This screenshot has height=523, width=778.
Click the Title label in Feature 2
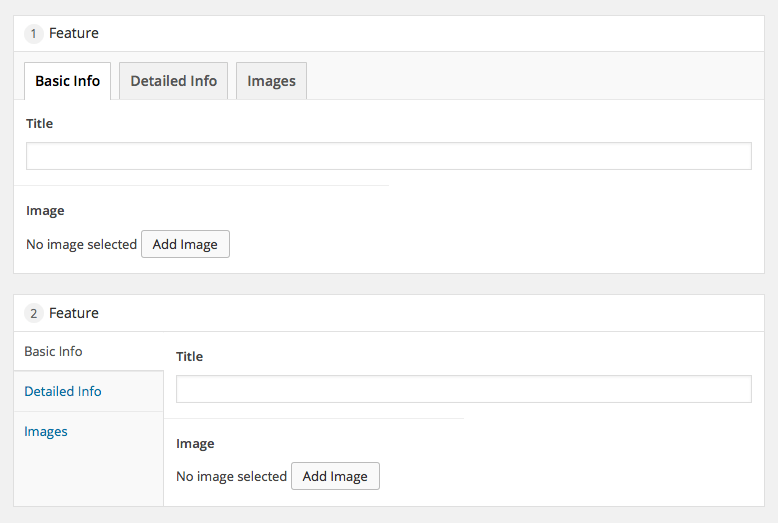tap(189, 357)
